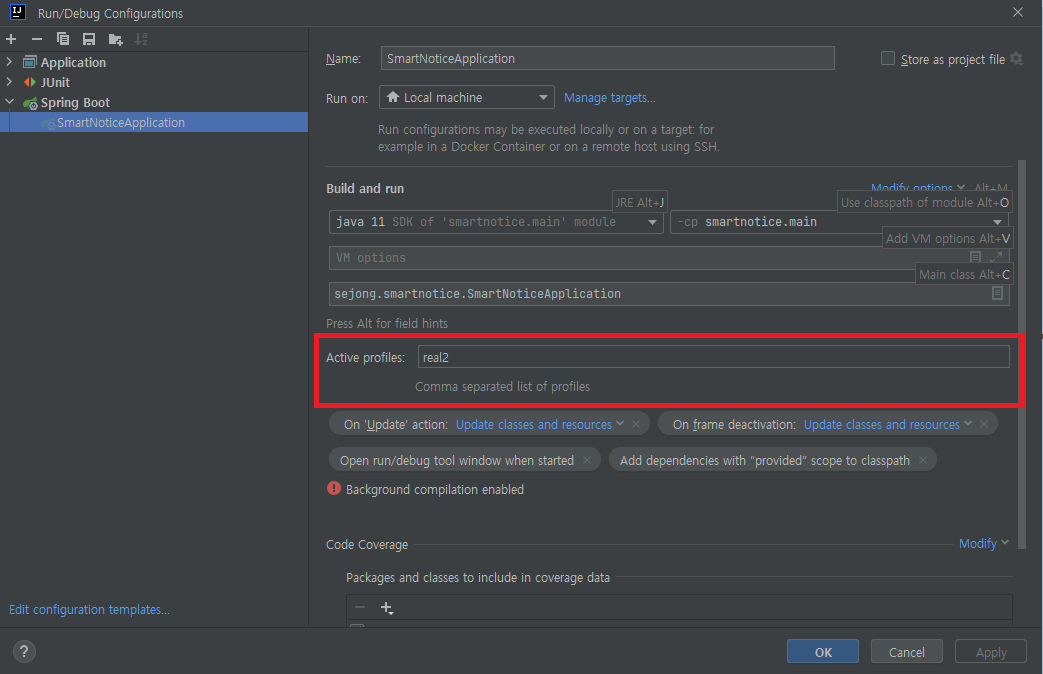The height and width of the screenshot is (674, 1043).
Task: Open the Run on Local machine dropdown
Action: tap(467, 97)
